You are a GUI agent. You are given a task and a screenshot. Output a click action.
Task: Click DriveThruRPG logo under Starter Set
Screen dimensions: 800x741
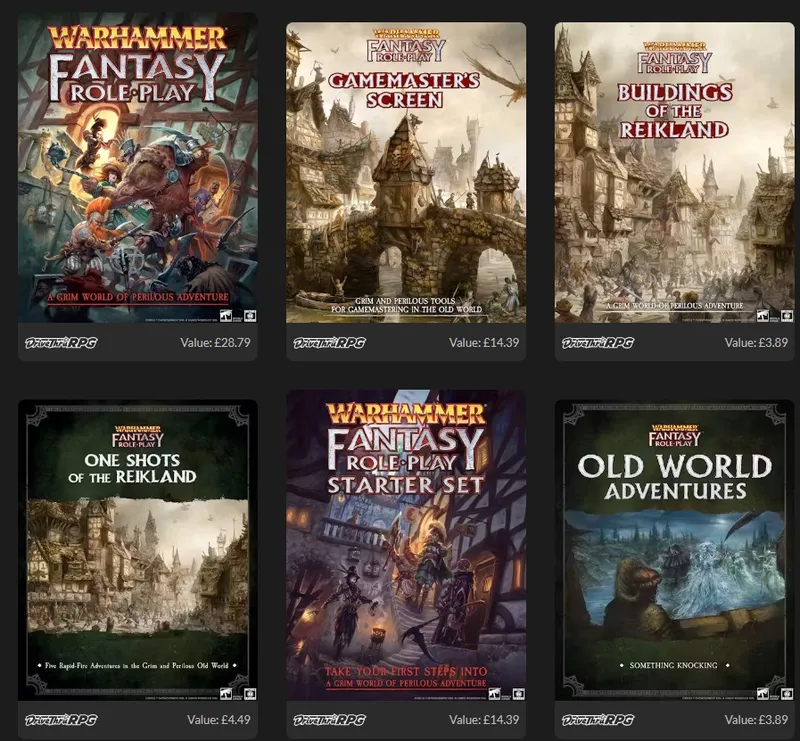click(x=330, y=720)
